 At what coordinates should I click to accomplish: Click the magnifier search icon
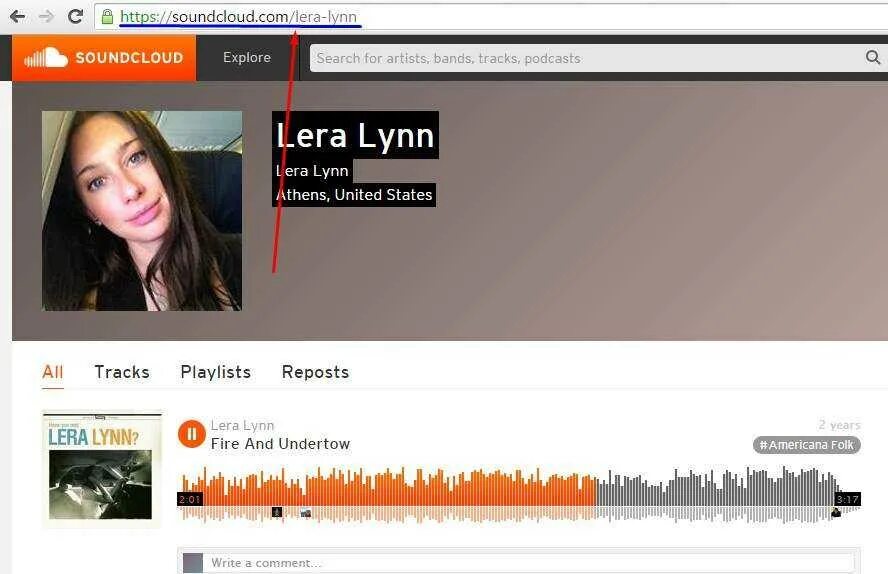(x=873, y=57)
